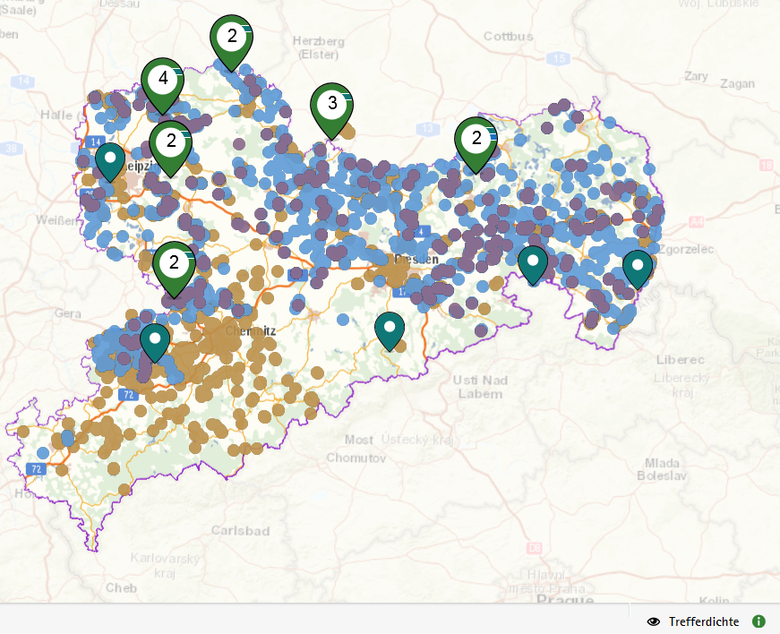
Task: Select teal pin west of Leipzig
Action: [x=110, y=160]
